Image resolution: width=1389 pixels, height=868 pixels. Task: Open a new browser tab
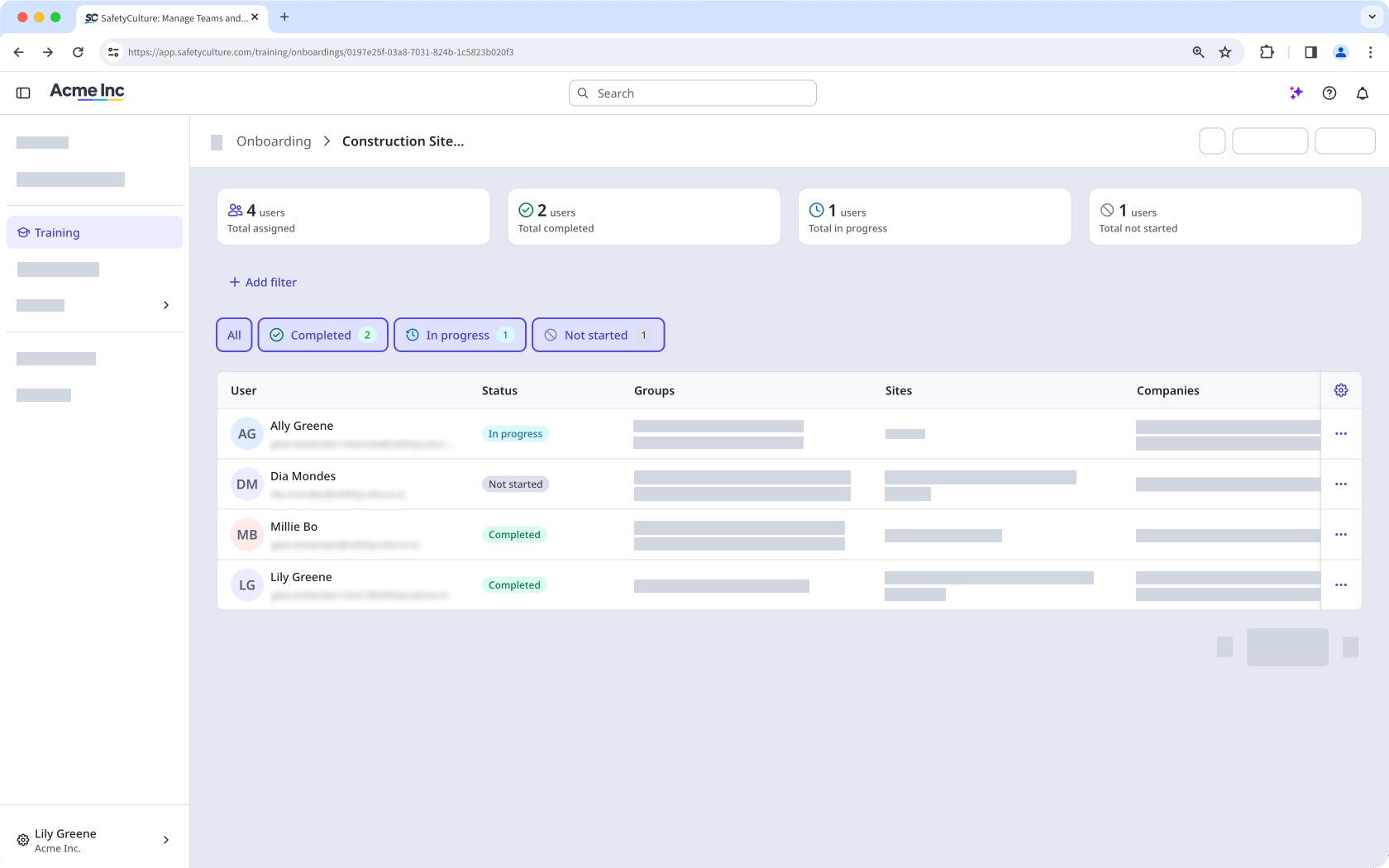click(x=284, y=17)
